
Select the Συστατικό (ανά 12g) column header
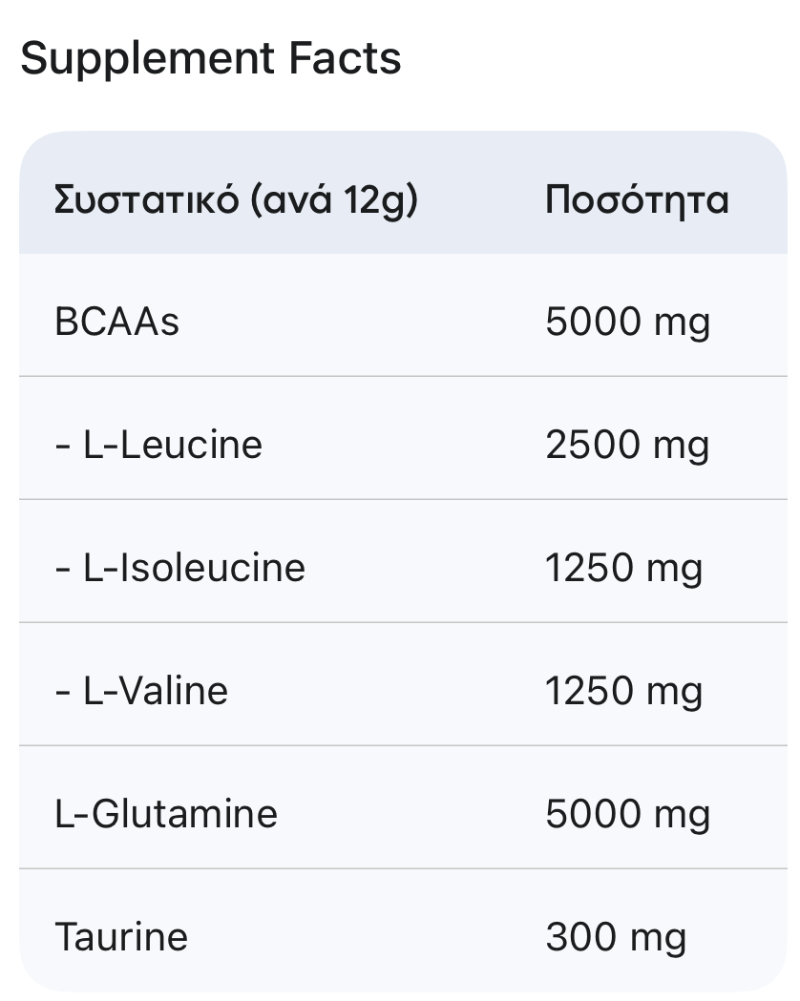236,199
